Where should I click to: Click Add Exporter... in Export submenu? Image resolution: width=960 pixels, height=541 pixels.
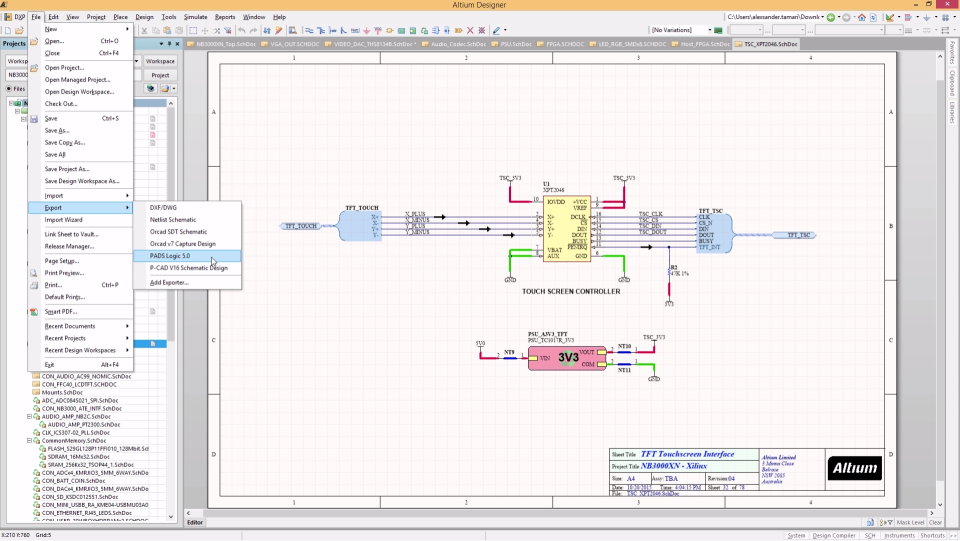tap(187, 283)
